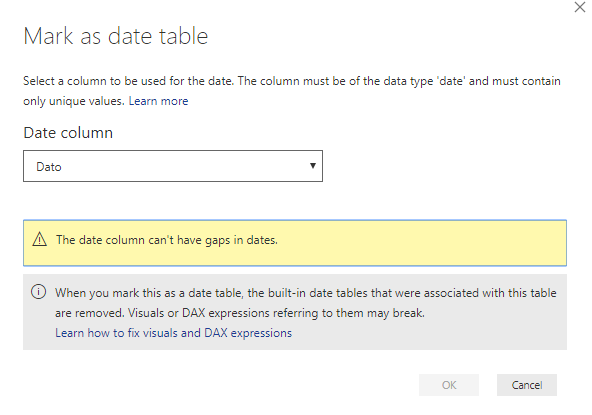Click the yellow gaps-in-dates warning banner
This screenshot has width=592, height=415.
(x=295, y=243)
